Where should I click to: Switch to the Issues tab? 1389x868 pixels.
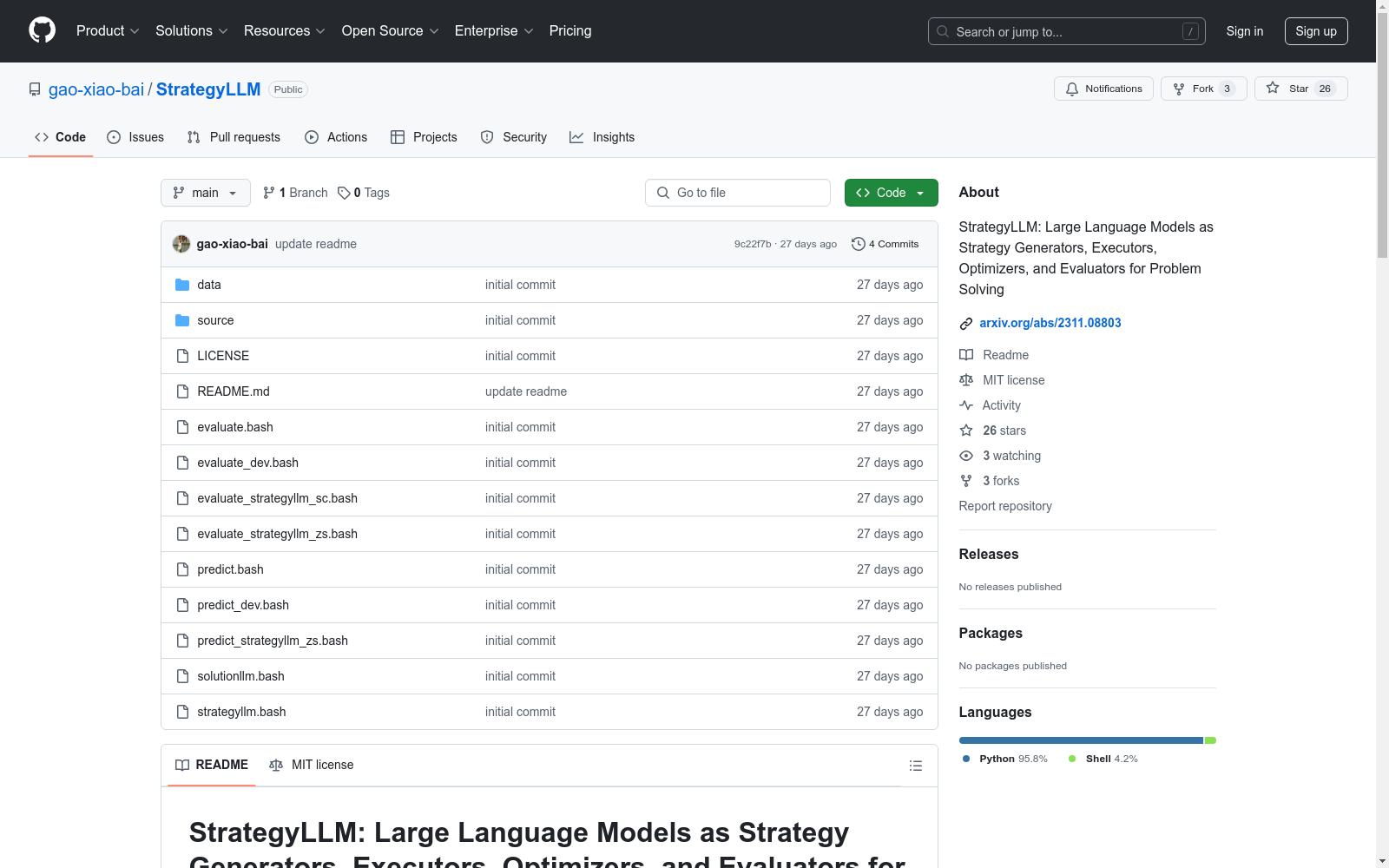tap(135, 137)
